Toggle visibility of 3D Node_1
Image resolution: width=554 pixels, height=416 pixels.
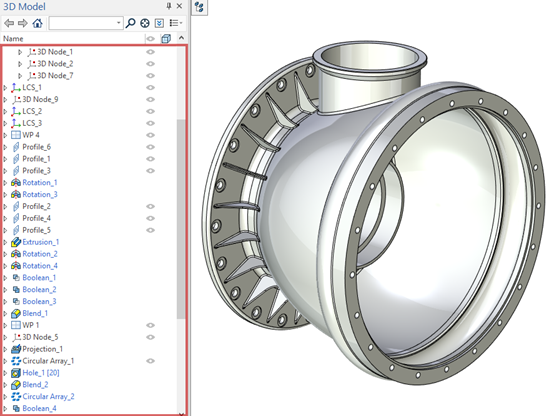point(151,52)
